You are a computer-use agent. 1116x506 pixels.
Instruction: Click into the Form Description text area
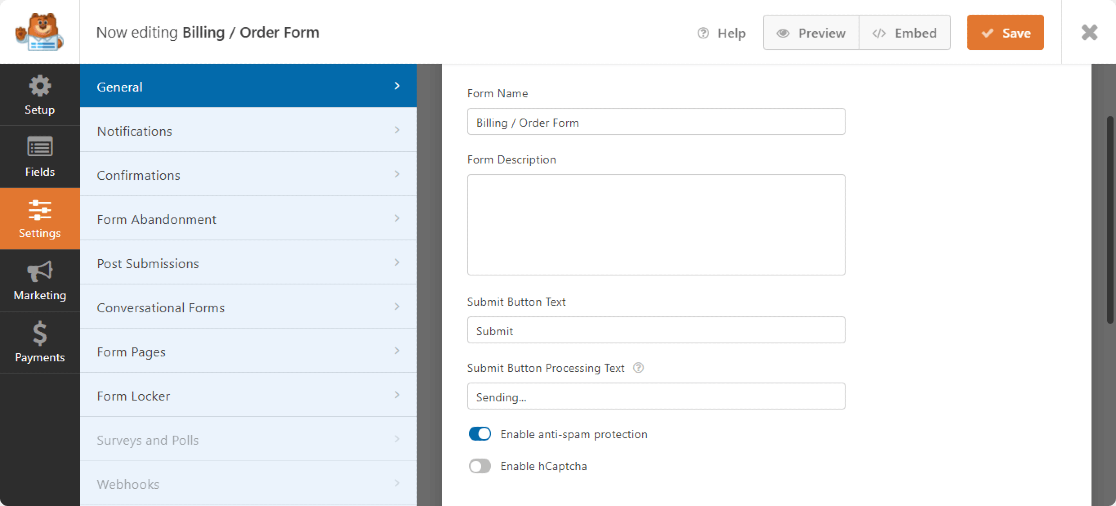[656, 225]
